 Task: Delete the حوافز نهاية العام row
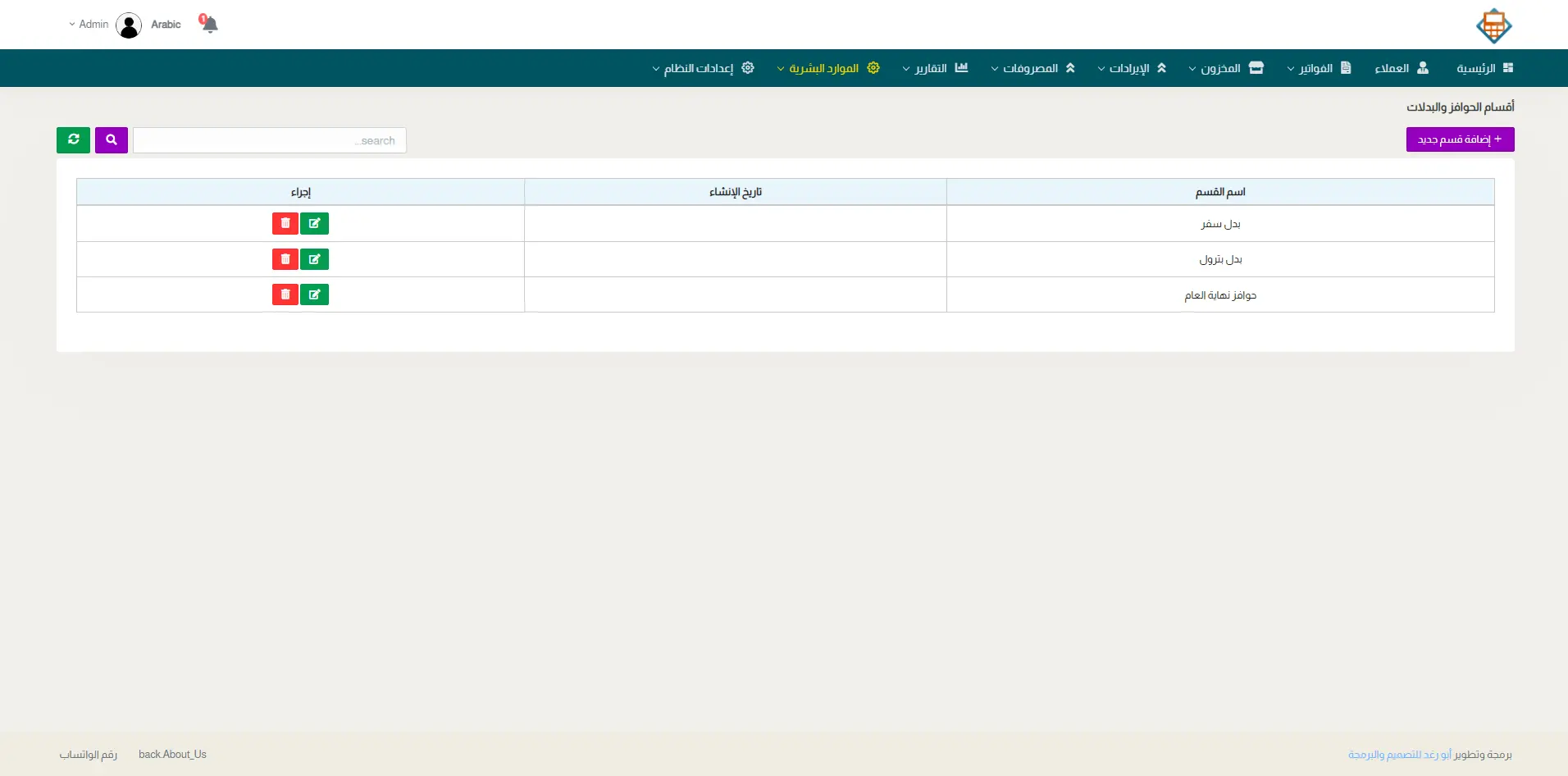(285, 294)
